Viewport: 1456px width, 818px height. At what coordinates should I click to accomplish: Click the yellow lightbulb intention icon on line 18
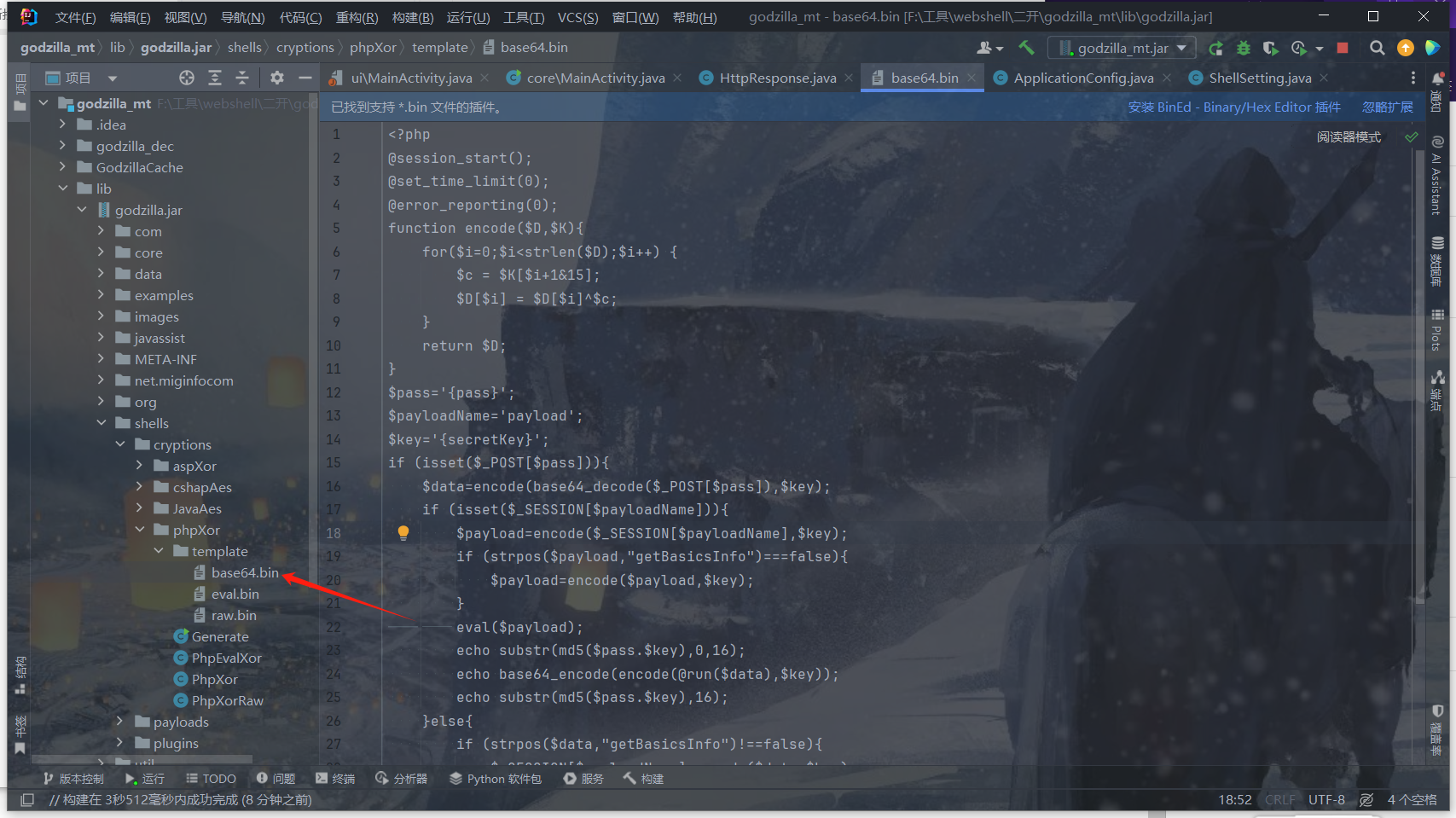(x=403, y=533)
